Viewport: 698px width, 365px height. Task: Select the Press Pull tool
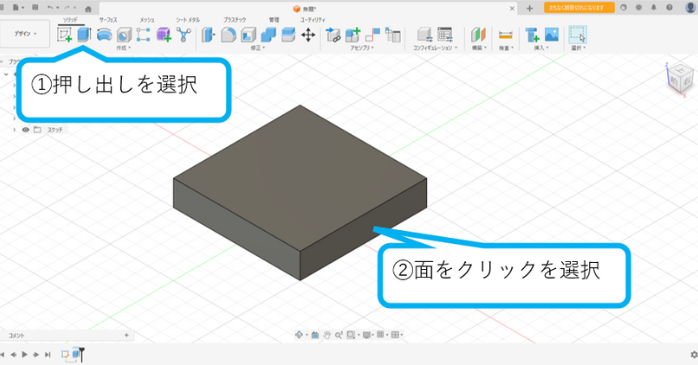tap(208, 35)
